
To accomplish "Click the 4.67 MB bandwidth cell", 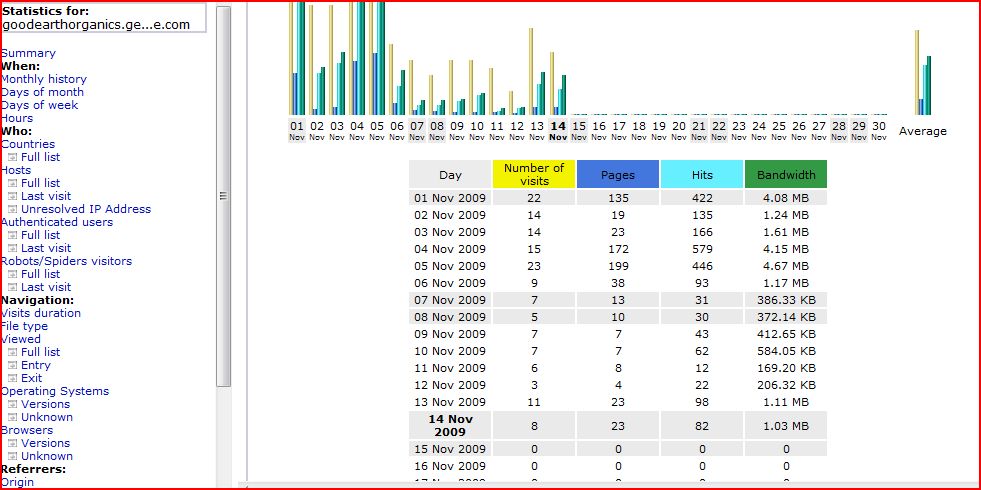I will point(786,266).
